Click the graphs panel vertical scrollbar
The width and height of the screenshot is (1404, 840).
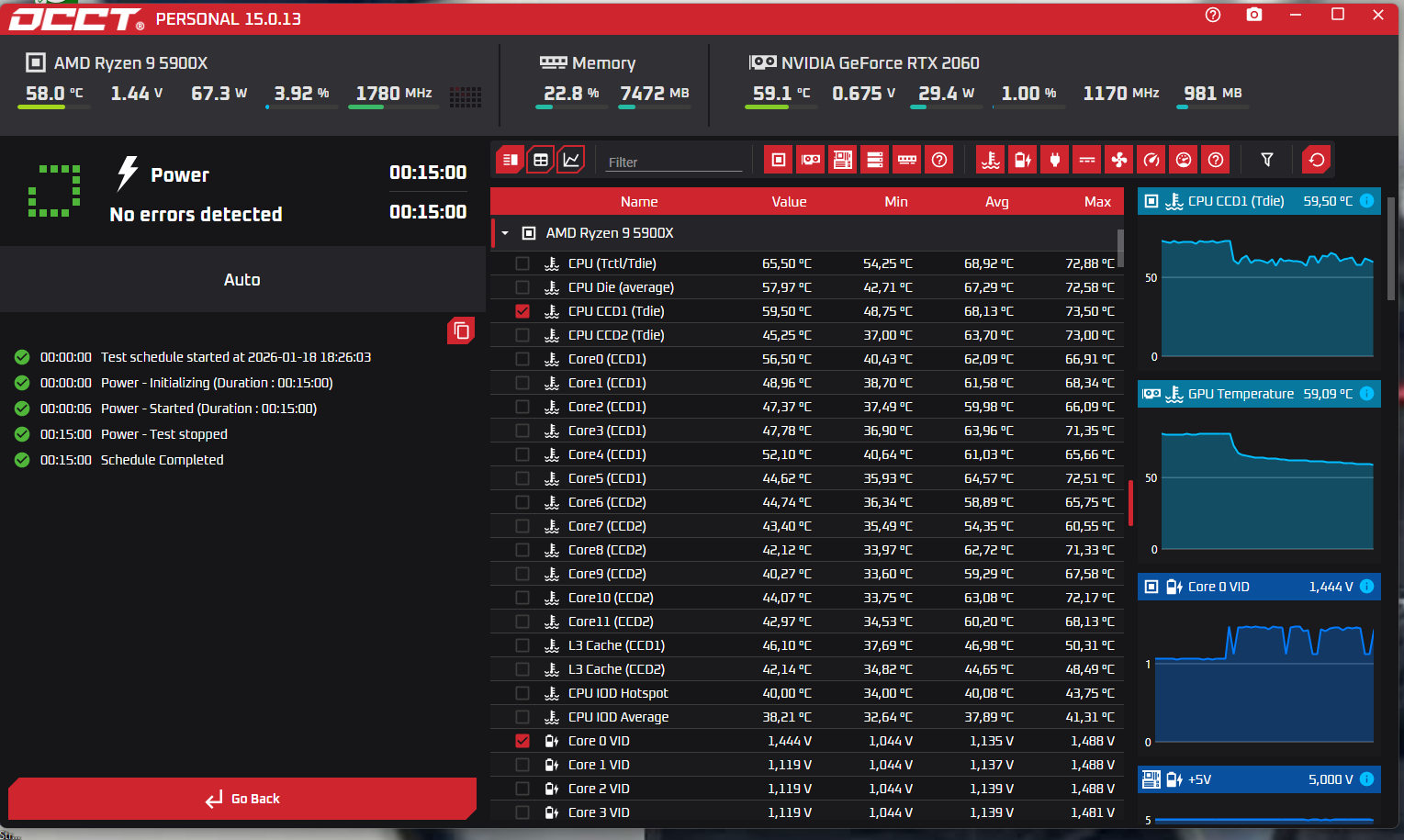pos(1391,248)
